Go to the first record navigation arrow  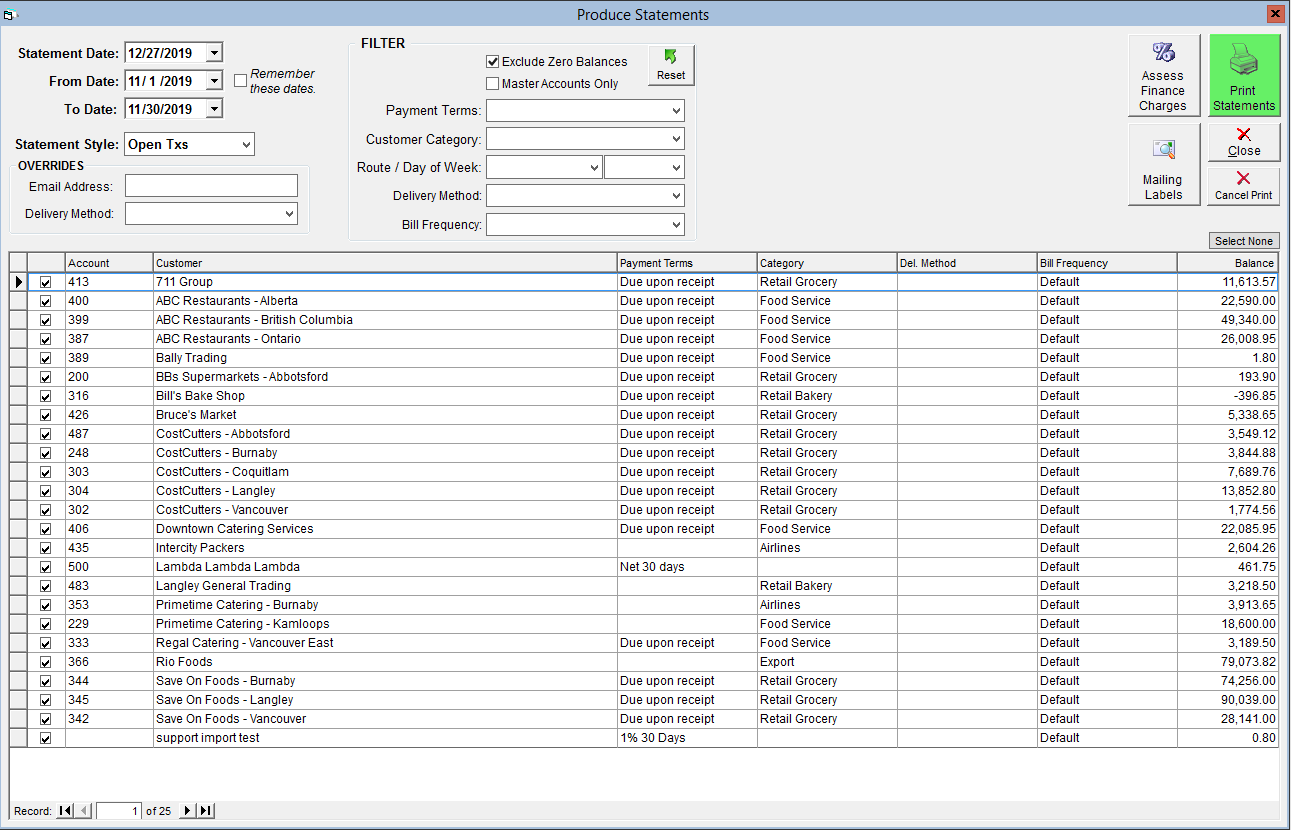point(66,811)
